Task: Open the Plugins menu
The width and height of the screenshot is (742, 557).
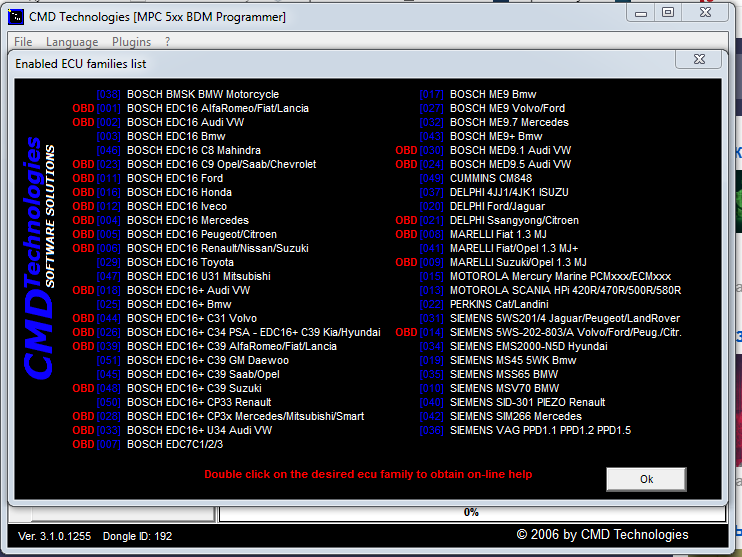Action: pyautogui.click(x=131, y=42)
